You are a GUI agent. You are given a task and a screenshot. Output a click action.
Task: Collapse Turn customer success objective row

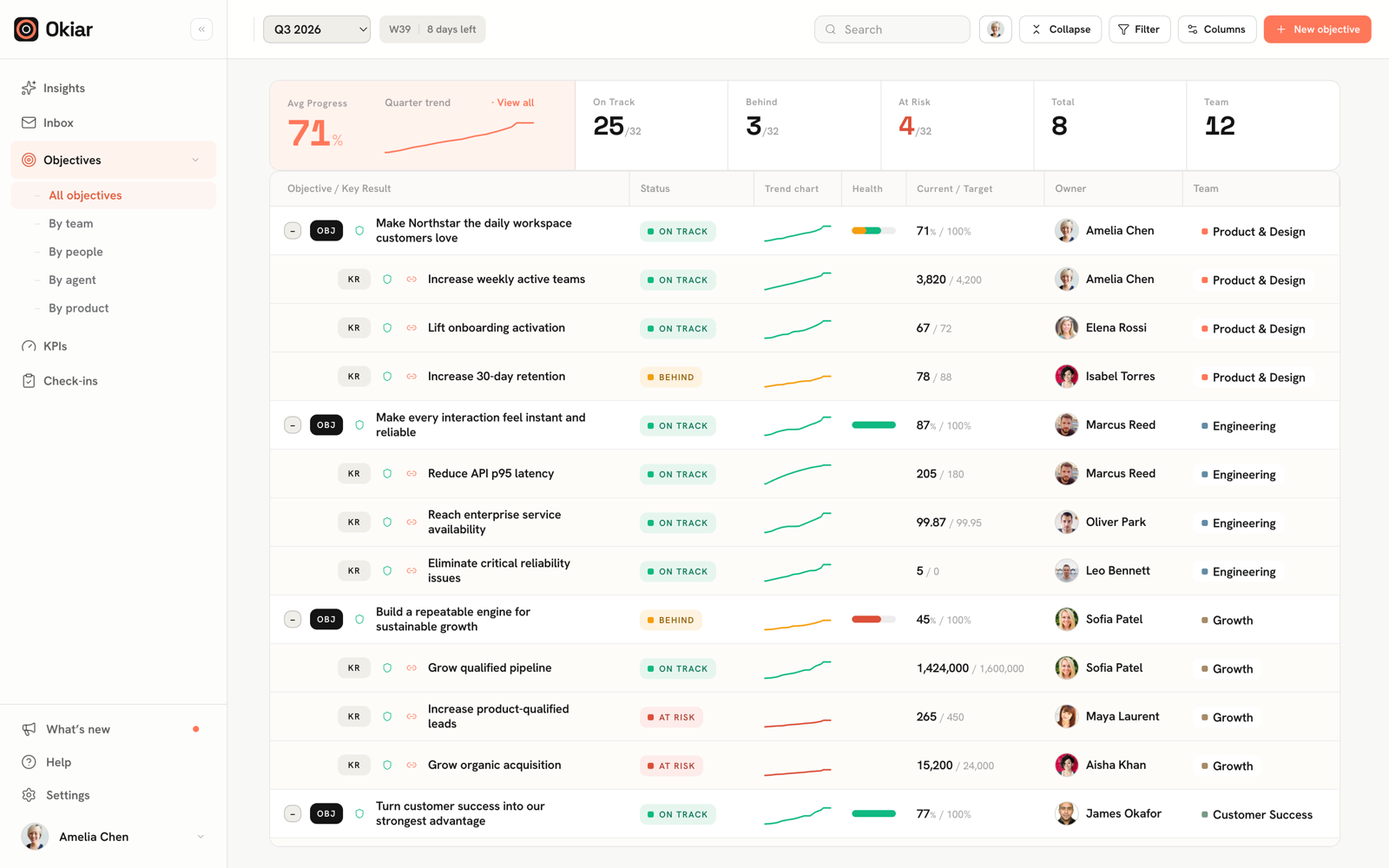(x=293, y=814)
